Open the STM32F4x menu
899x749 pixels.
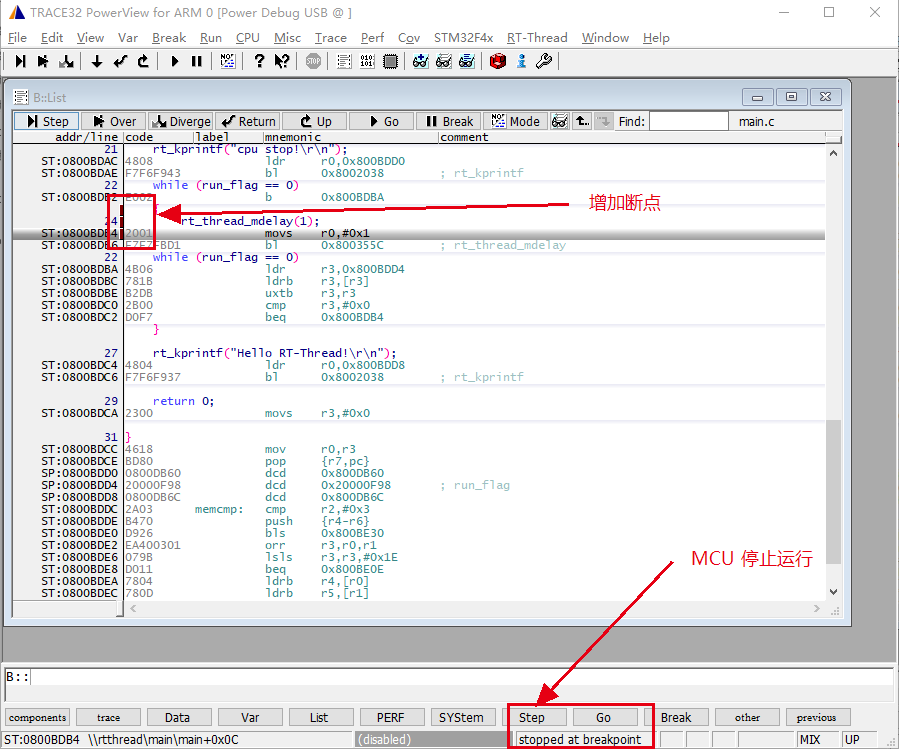463,37
